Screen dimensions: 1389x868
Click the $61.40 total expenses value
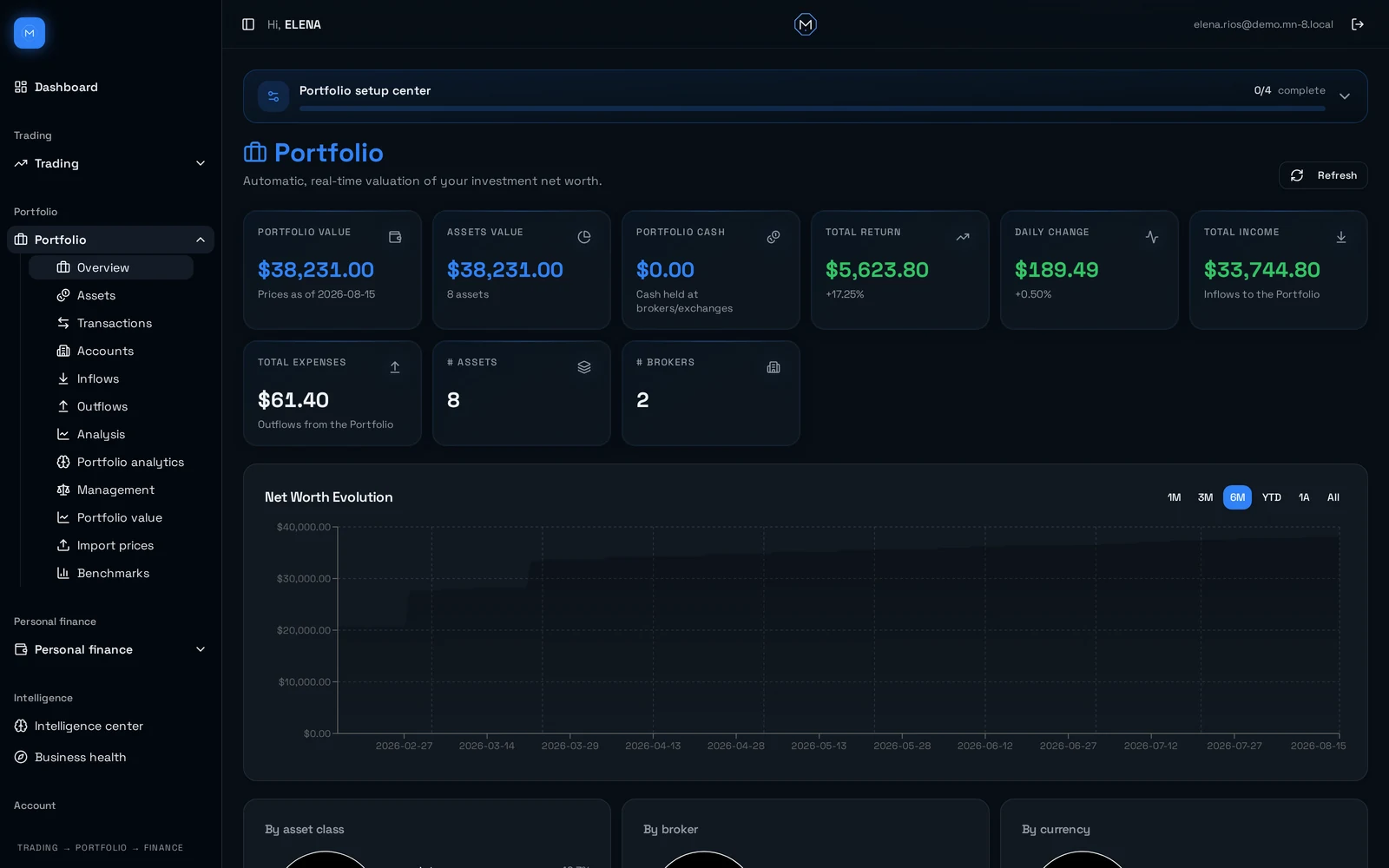293,400
